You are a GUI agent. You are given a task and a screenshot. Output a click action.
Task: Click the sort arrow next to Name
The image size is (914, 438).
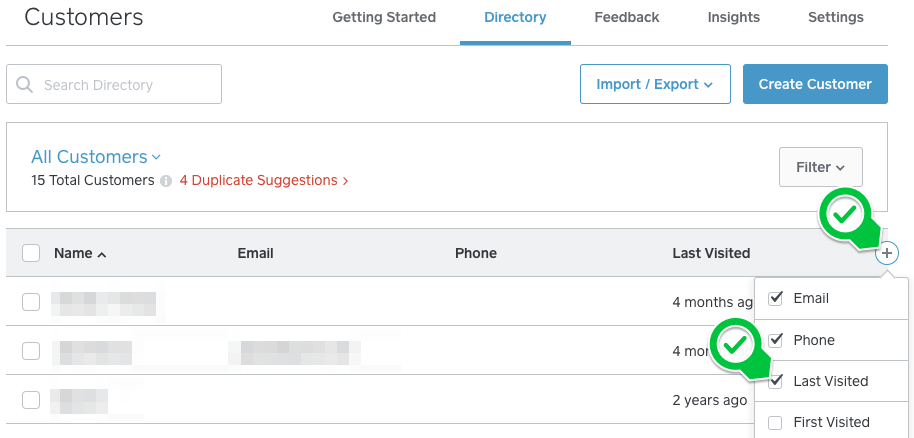pos(102,255)
